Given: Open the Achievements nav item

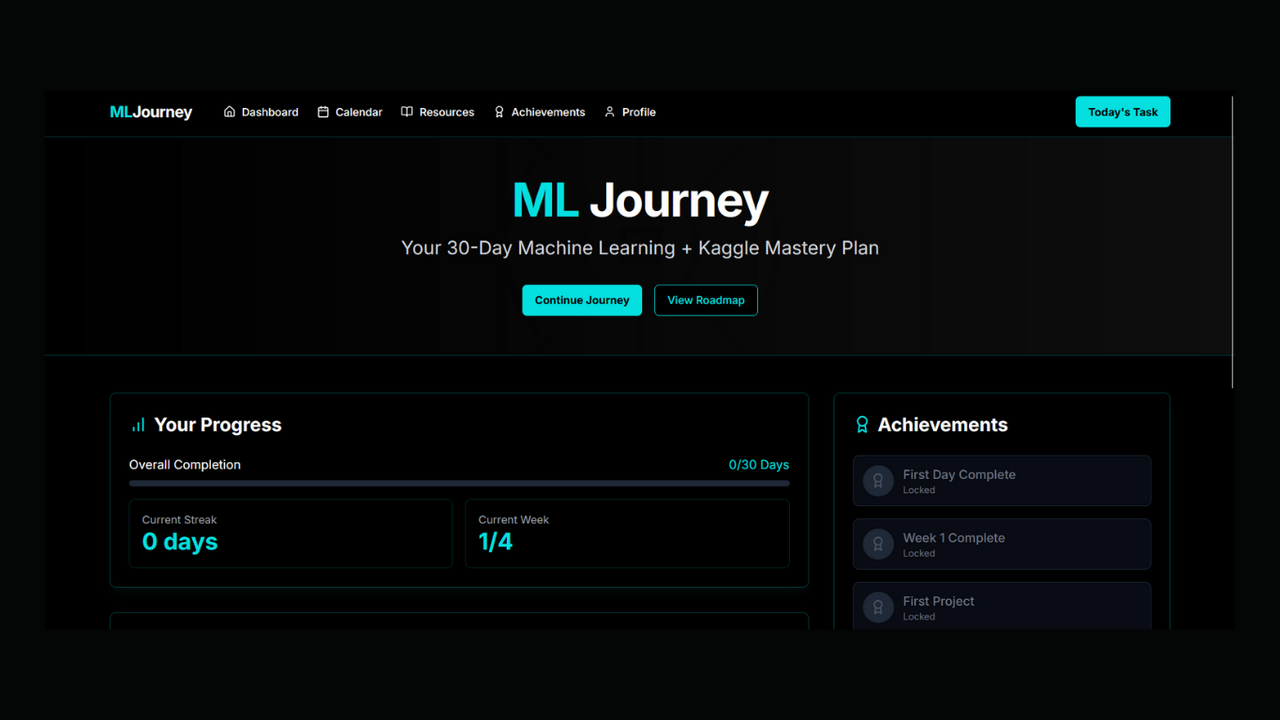Looking at the screenshot, I should [x=539, y=112].
